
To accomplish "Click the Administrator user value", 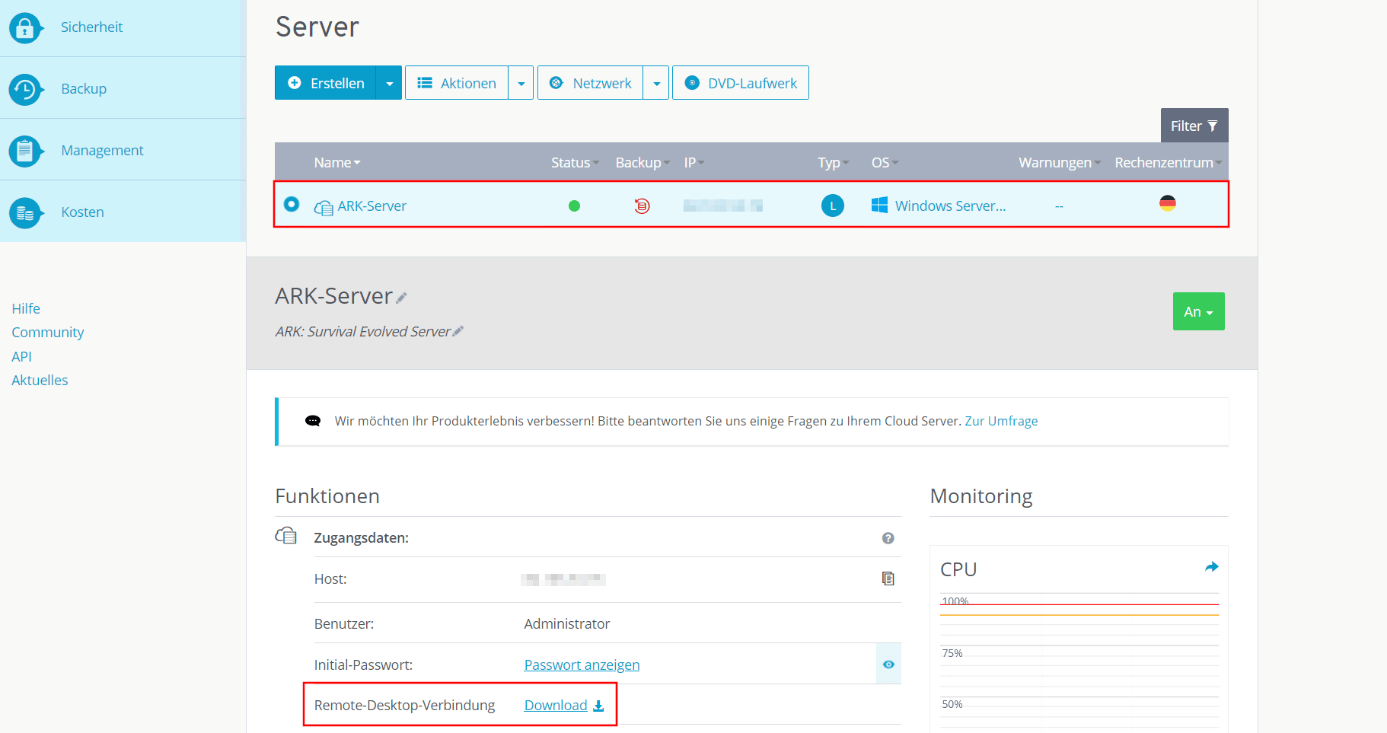I will tap(567, 623).
